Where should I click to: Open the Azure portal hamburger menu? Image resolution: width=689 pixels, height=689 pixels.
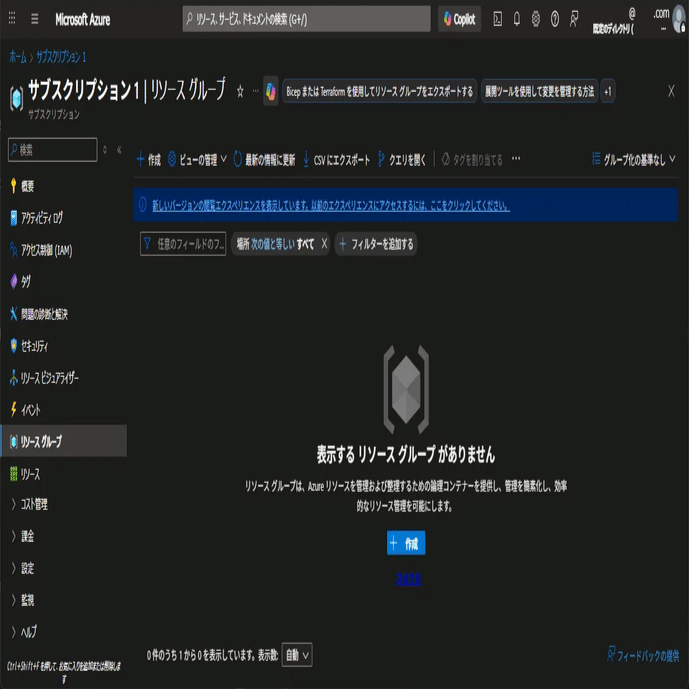35,19
